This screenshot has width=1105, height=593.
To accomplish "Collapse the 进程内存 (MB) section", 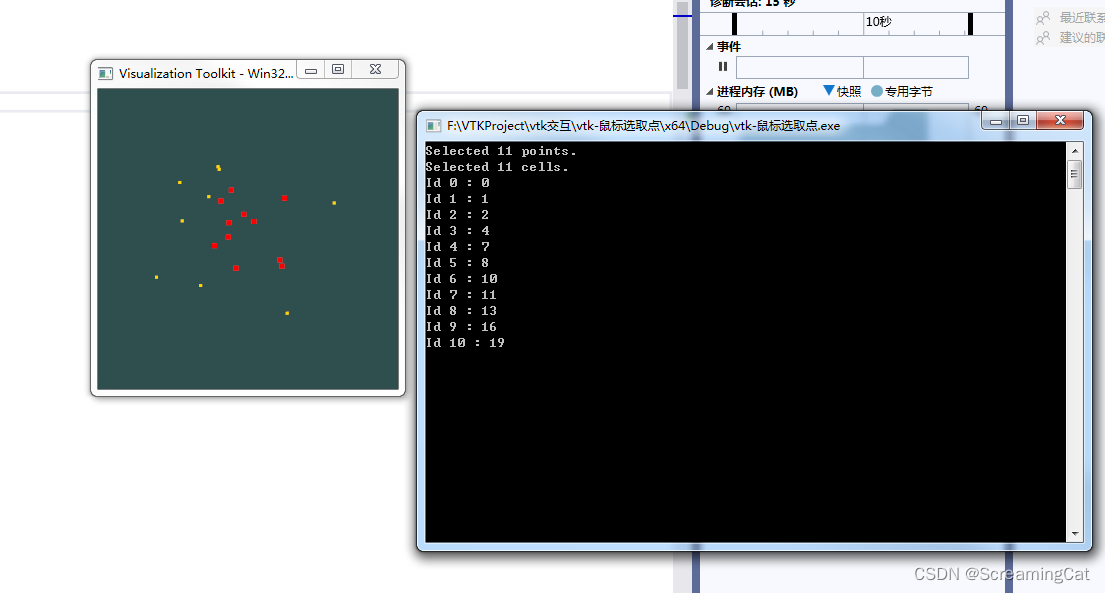I will (709, 90).
